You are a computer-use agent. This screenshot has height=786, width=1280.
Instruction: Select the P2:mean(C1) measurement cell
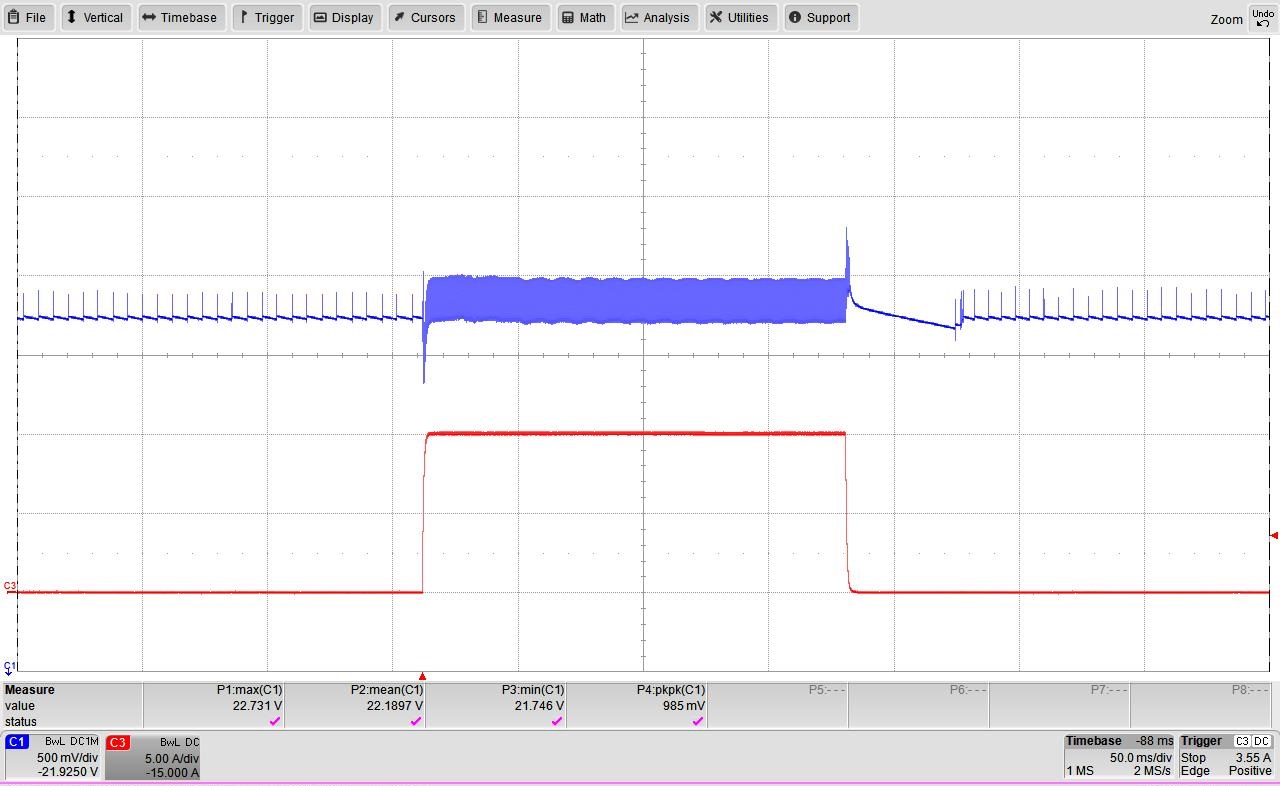click(x=355, y=705)
